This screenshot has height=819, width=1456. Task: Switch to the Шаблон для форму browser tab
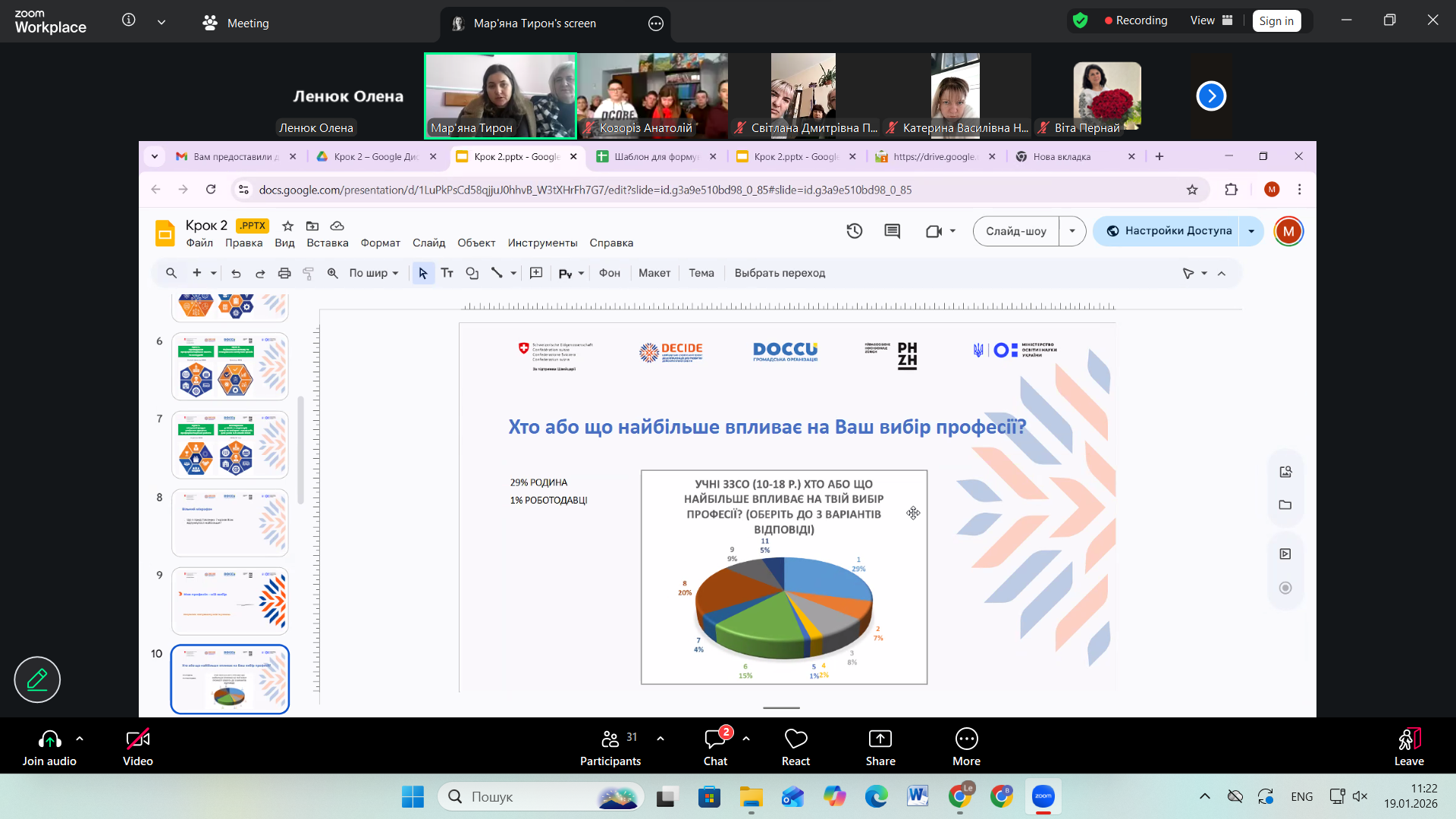656,157
